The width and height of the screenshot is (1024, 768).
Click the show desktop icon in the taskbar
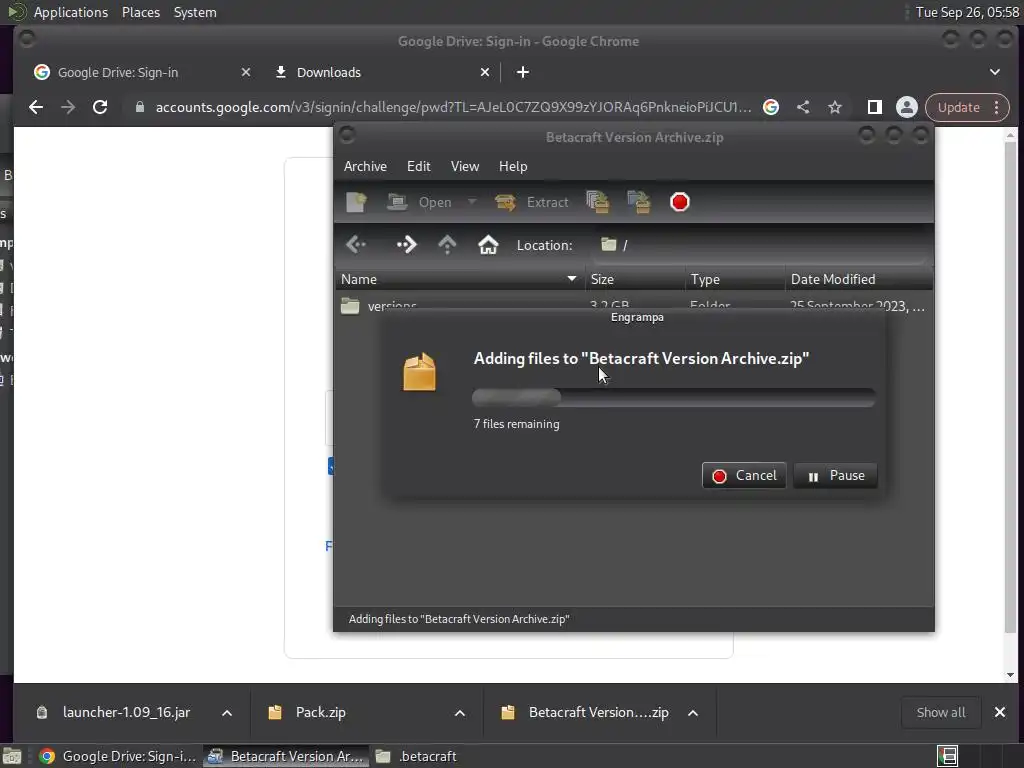pyautogui.click(x=12, y=756)
